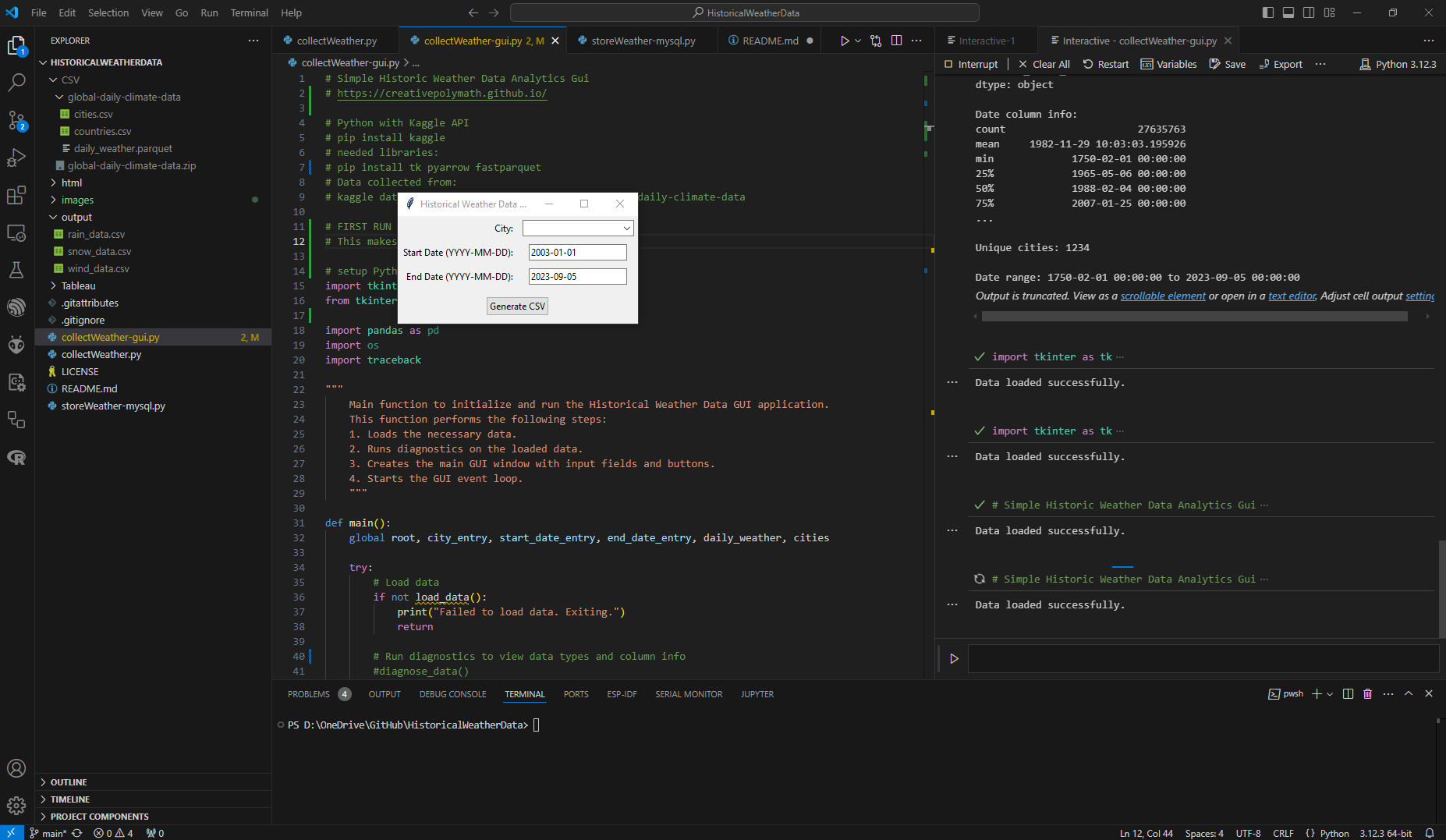Maximize the terminal panel size

click(1409, 693)
